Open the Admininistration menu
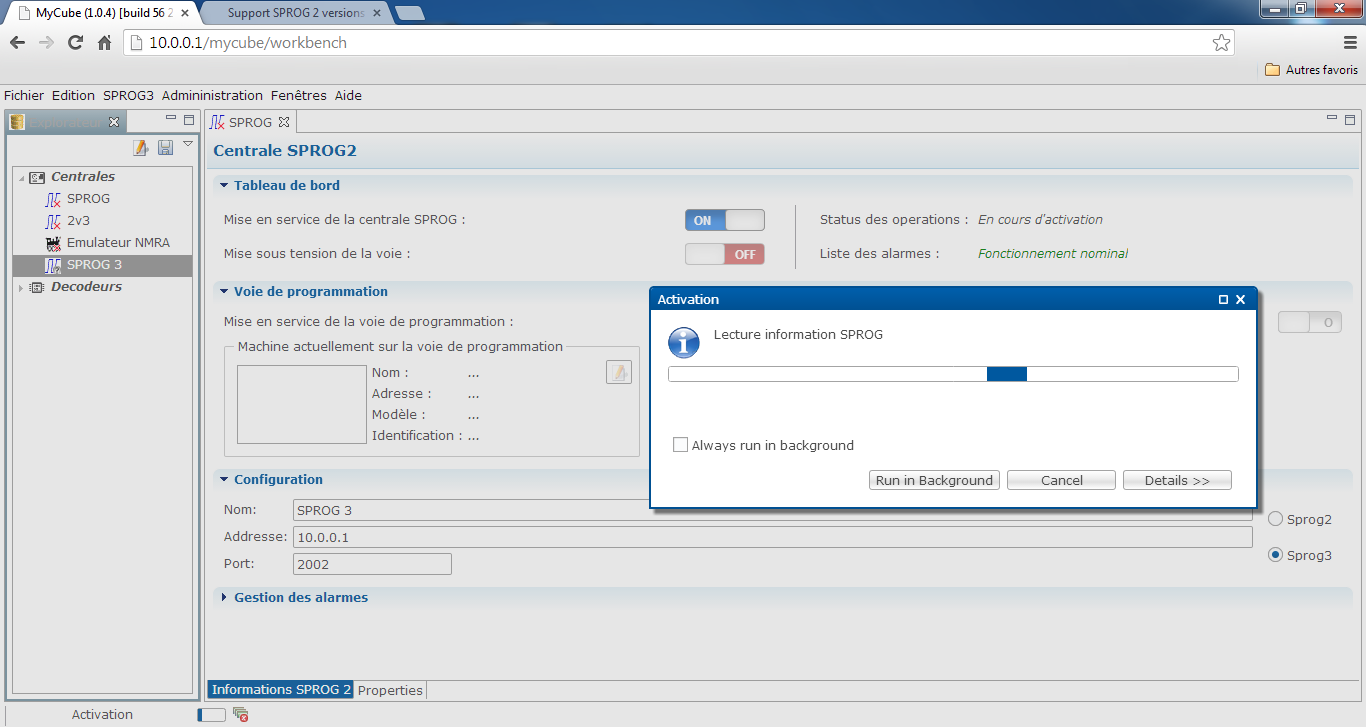 pyautogui.click(x=212, y=95)
